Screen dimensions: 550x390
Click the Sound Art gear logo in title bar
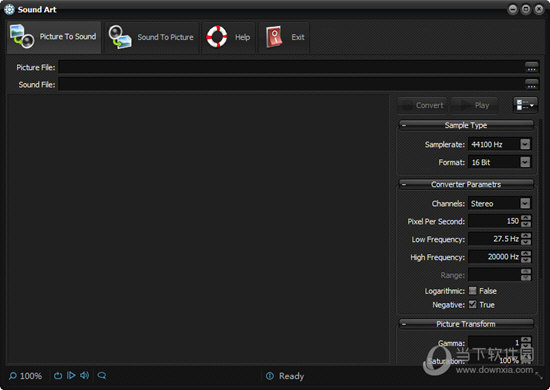click(x=9, y=9)
